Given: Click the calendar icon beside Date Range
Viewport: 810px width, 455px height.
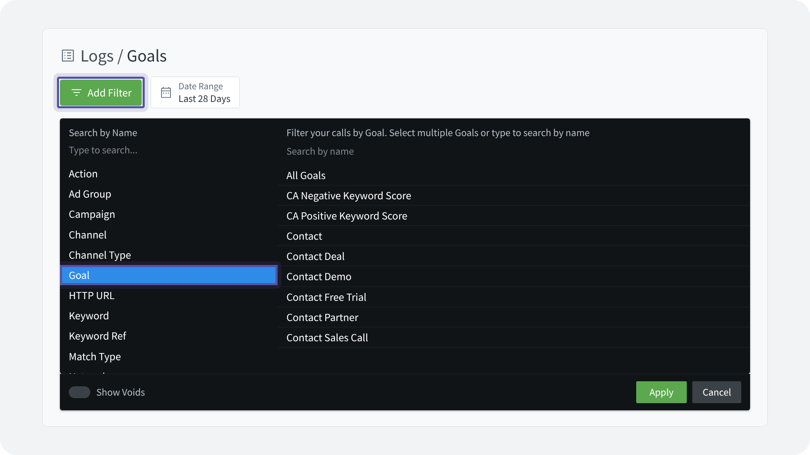Looking at the screenshot, I should pyautogui.click(x=166, y=93).
